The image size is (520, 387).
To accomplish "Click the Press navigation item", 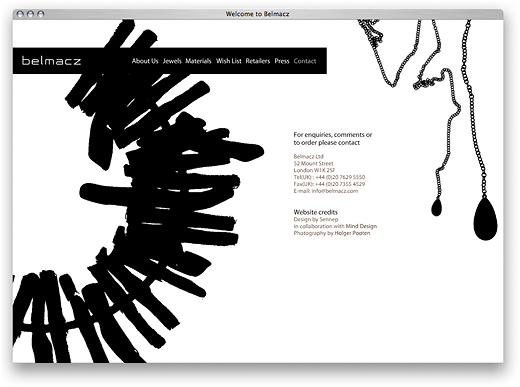I will [282, 61].
